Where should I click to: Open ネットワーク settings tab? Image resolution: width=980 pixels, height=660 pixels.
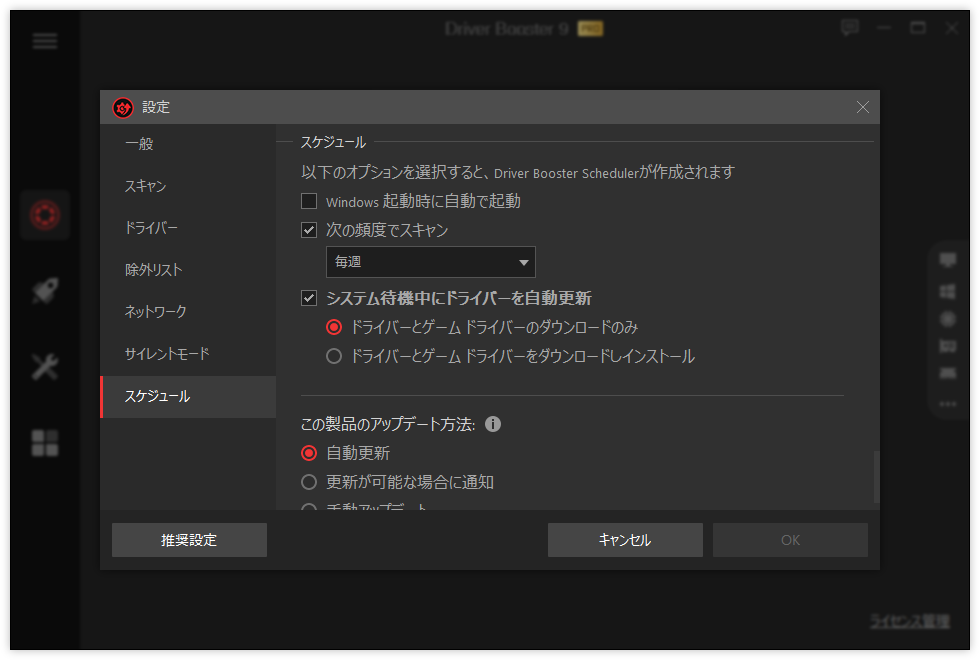(188, 312)
